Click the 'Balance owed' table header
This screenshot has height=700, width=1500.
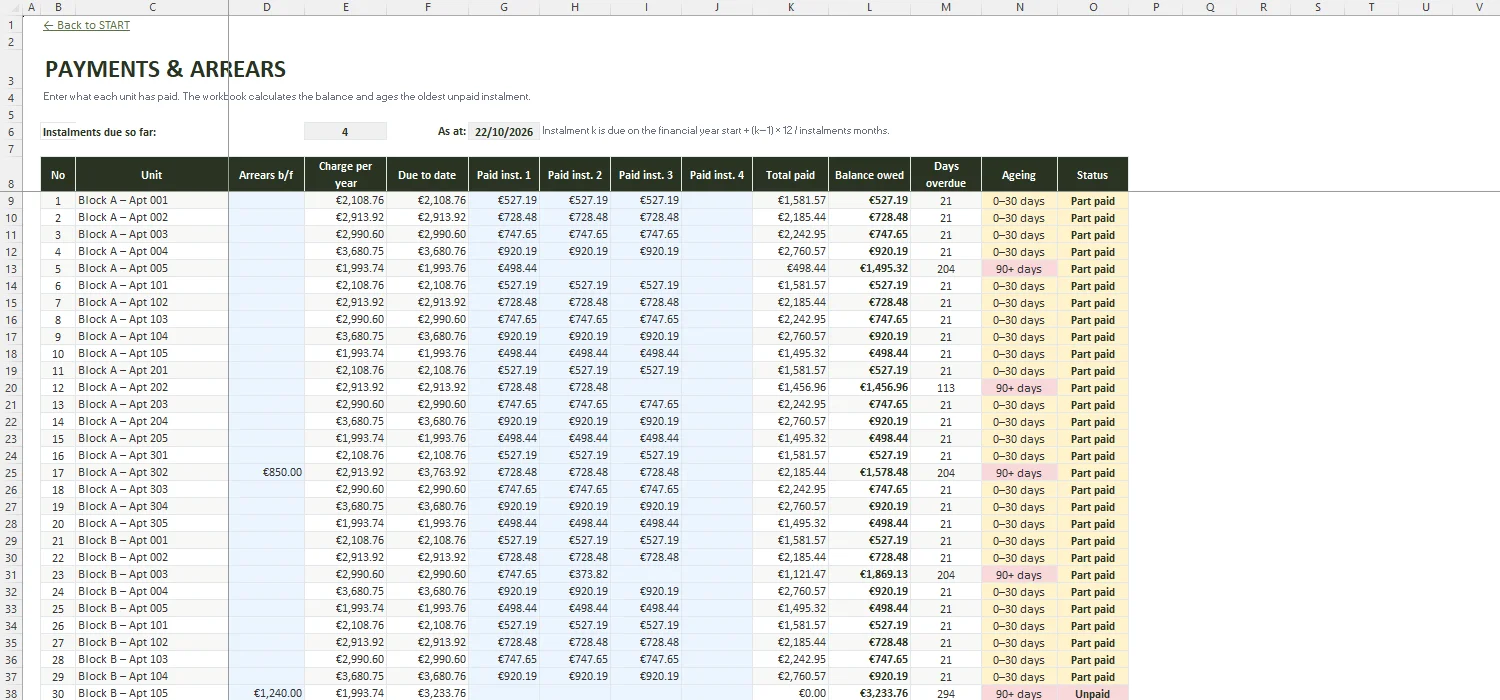tap(869, 174)
